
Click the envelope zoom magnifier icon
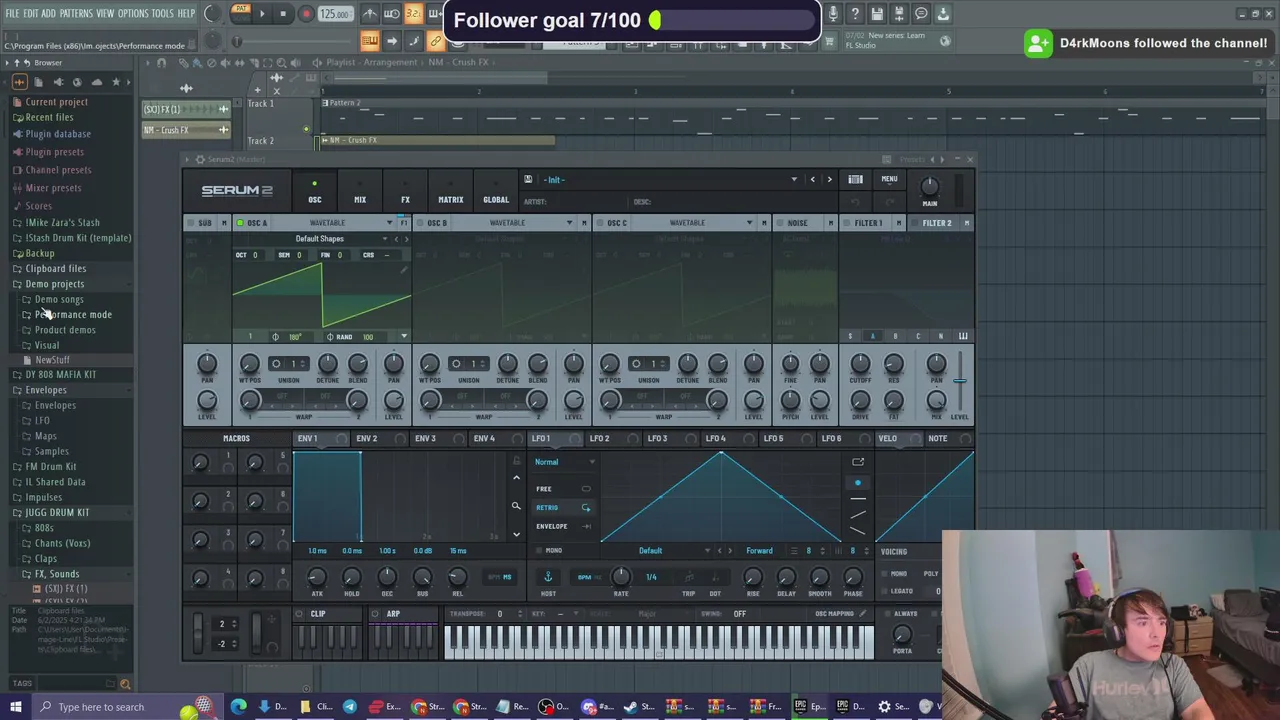click(516, 506)
